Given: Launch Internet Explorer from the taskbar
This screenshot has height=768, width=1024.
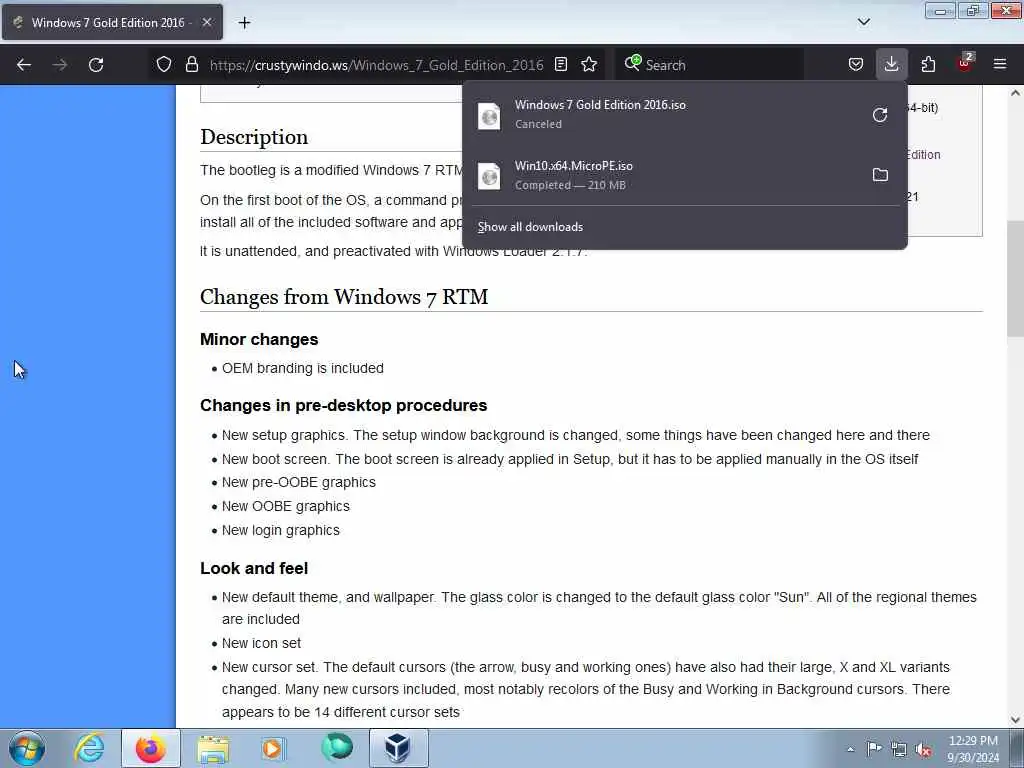Looking at the screenshot, I should [89, 748].
